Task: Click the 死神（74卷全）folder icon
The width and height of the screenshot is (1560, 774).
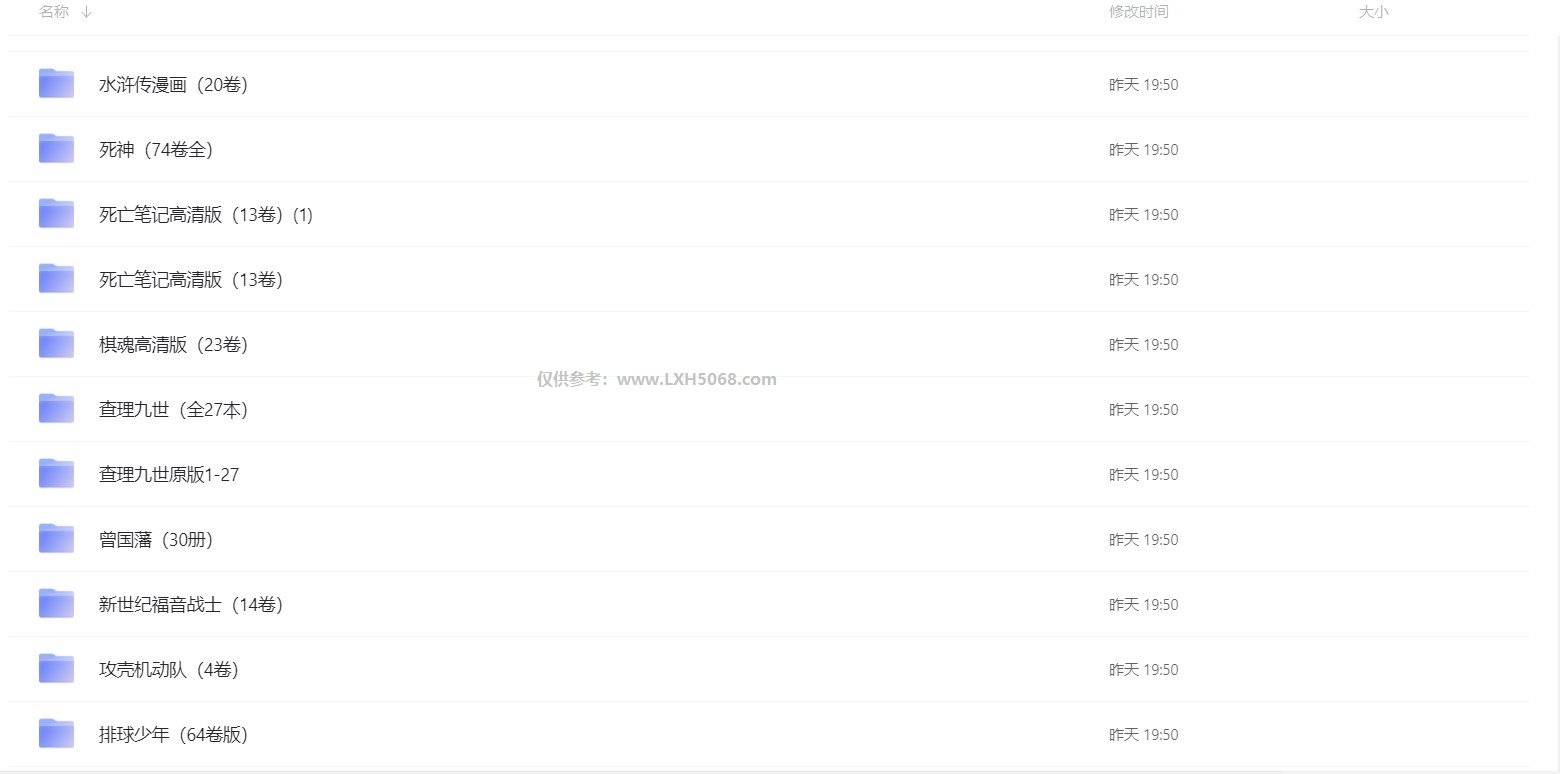Action: click(56, 149)
